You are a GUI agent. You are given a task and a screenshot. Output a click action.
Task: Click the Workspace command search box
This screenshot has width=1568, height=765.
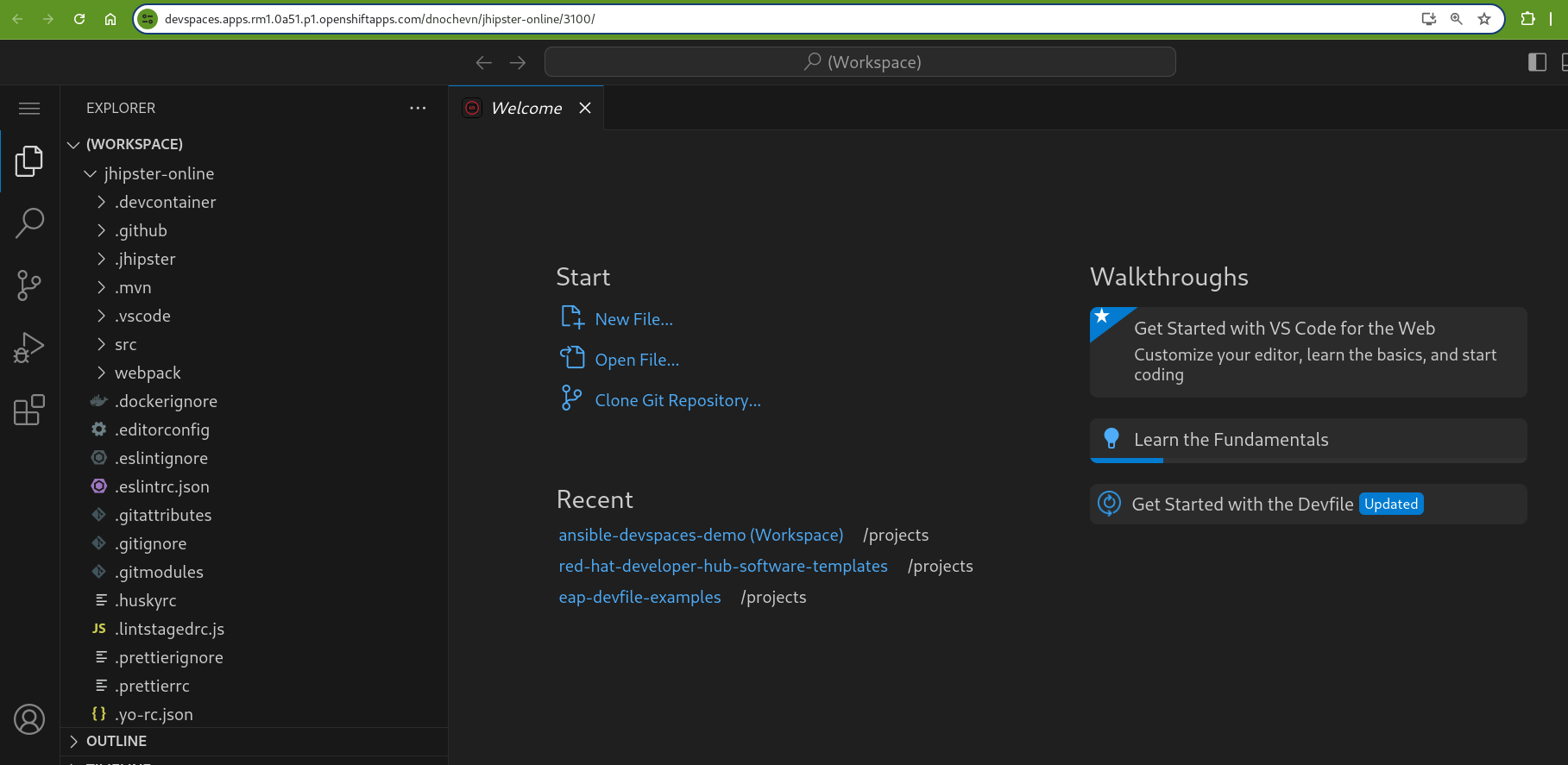(860, 62)
